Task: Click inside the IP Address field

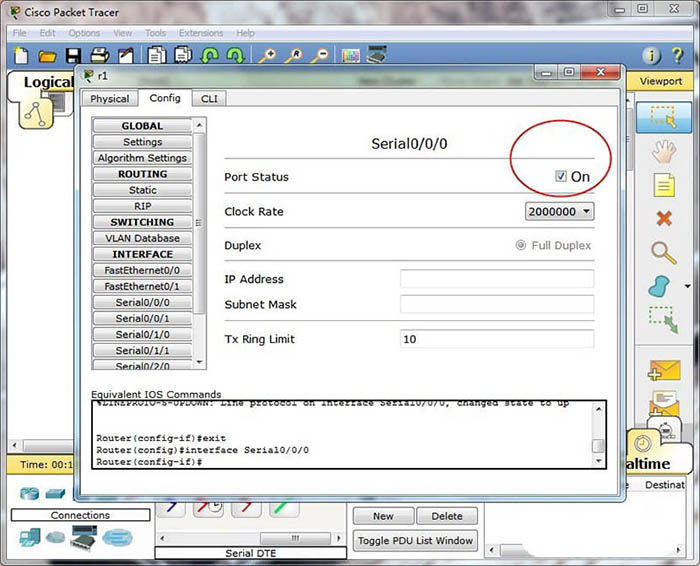Action: (497, 279)
